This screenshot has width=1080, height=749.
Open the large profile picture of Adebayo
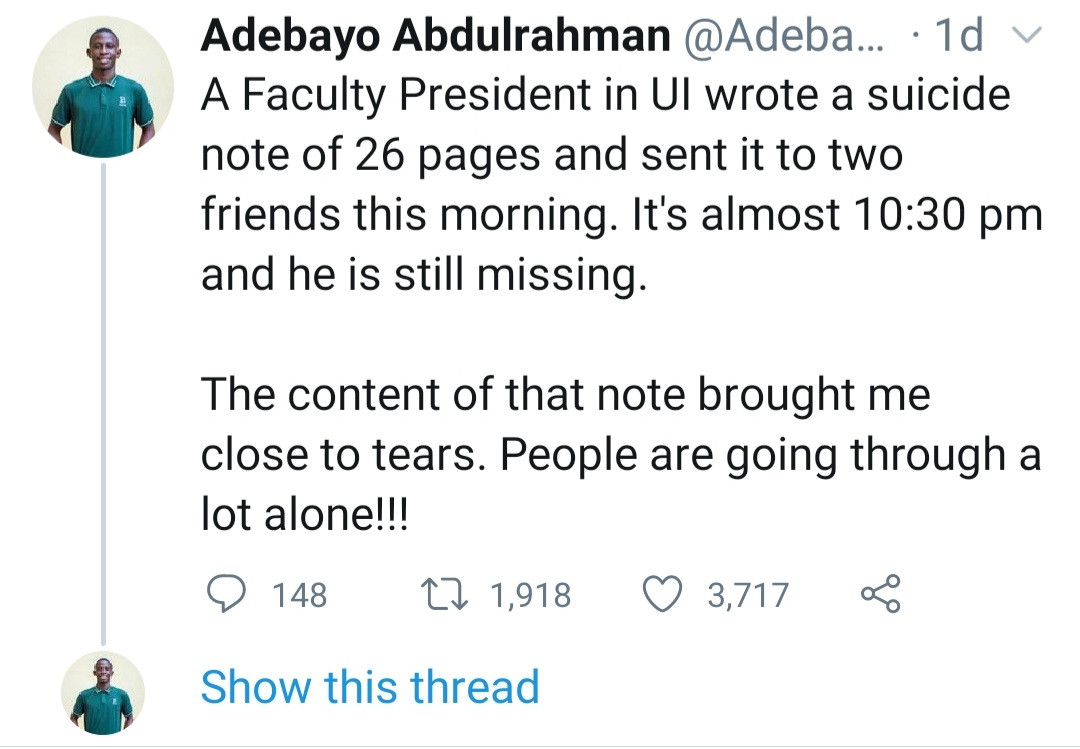[102, 86]
